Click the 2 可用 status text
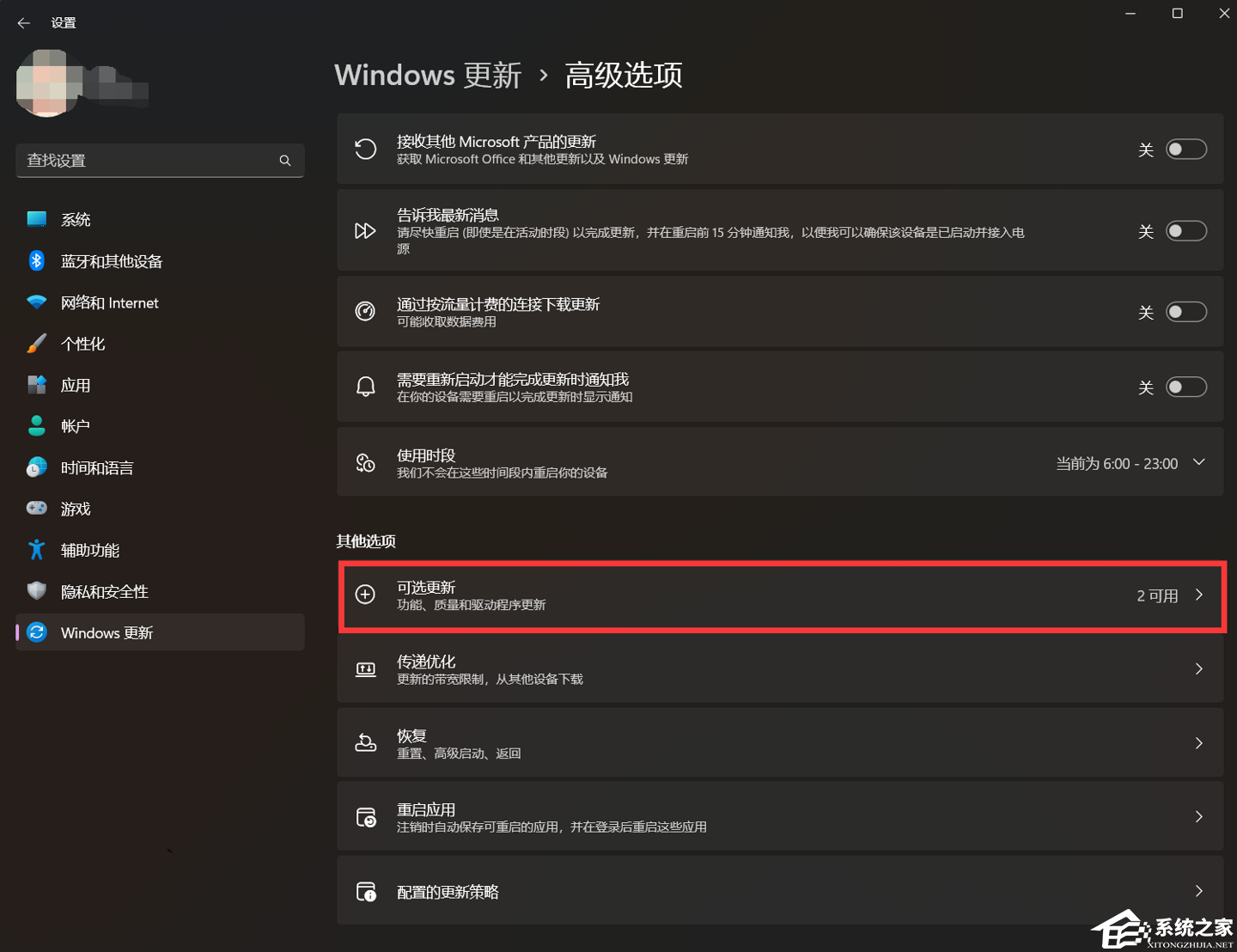This screenshot has height=952, width=1237. (x=1157, y=595)
